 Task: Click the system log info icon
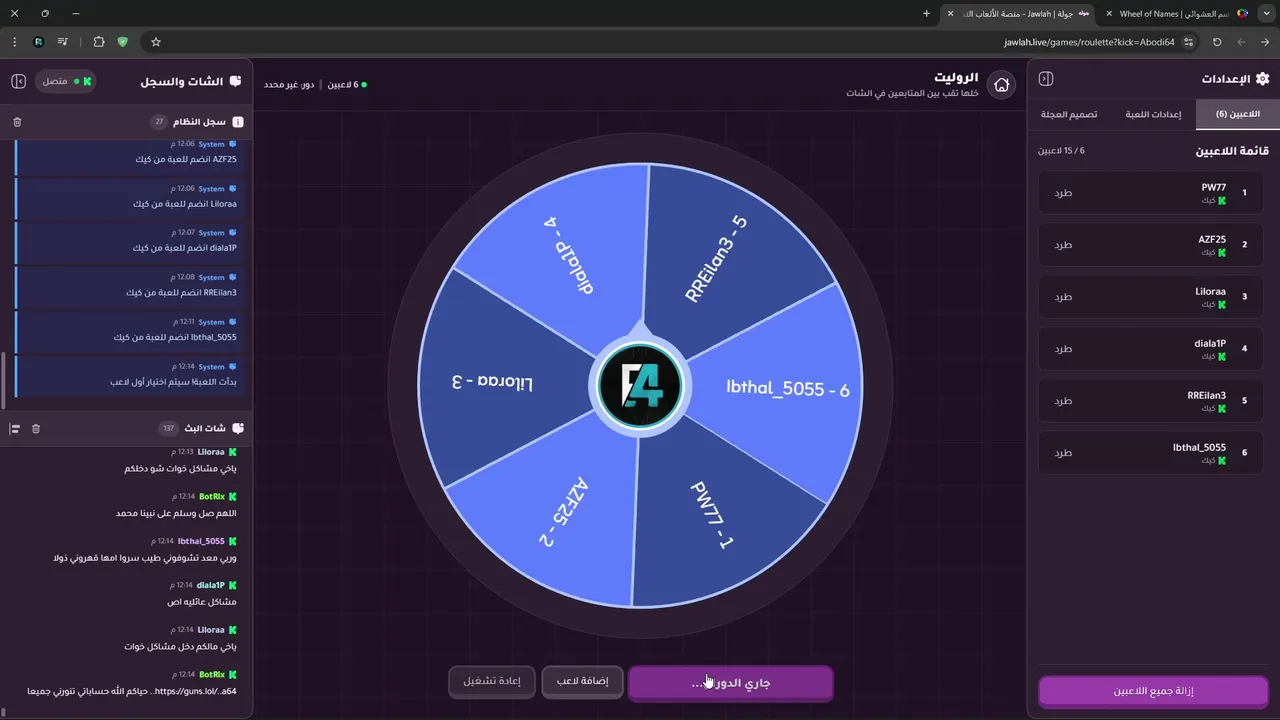(x=237, y=122)
